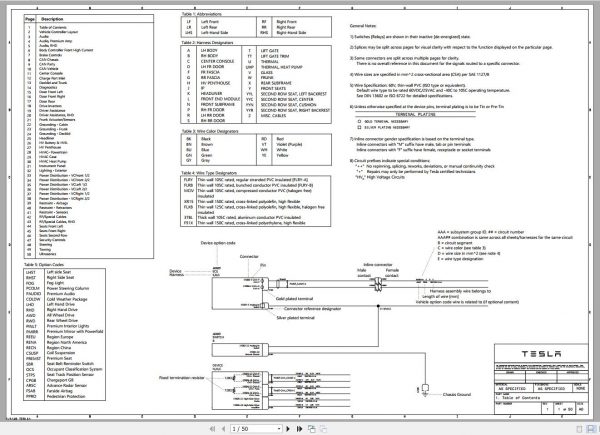Screen dimensions: 600x435
Task: Click 'Door Front Left' contents entry
Action: coord(51,92)
